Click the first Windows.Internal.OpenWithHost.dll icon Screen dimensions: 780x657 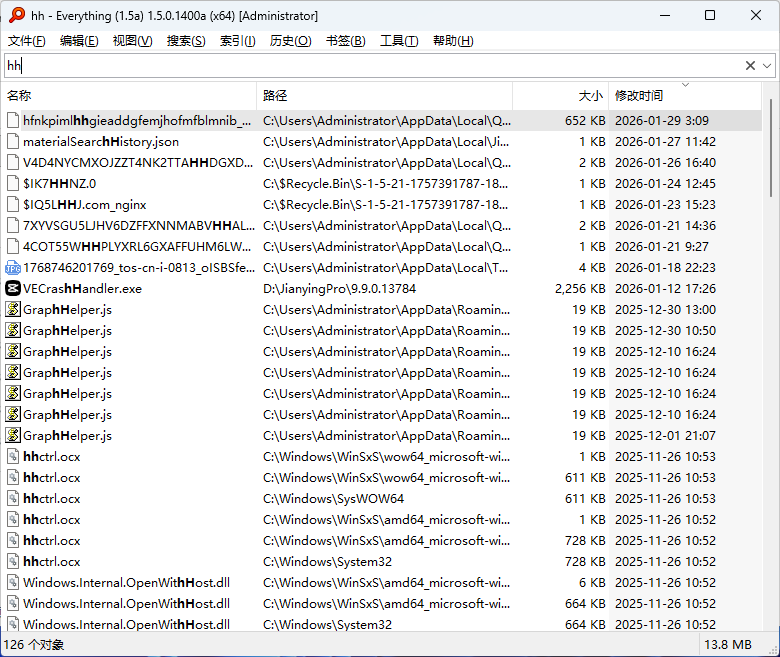coord(13,582)
